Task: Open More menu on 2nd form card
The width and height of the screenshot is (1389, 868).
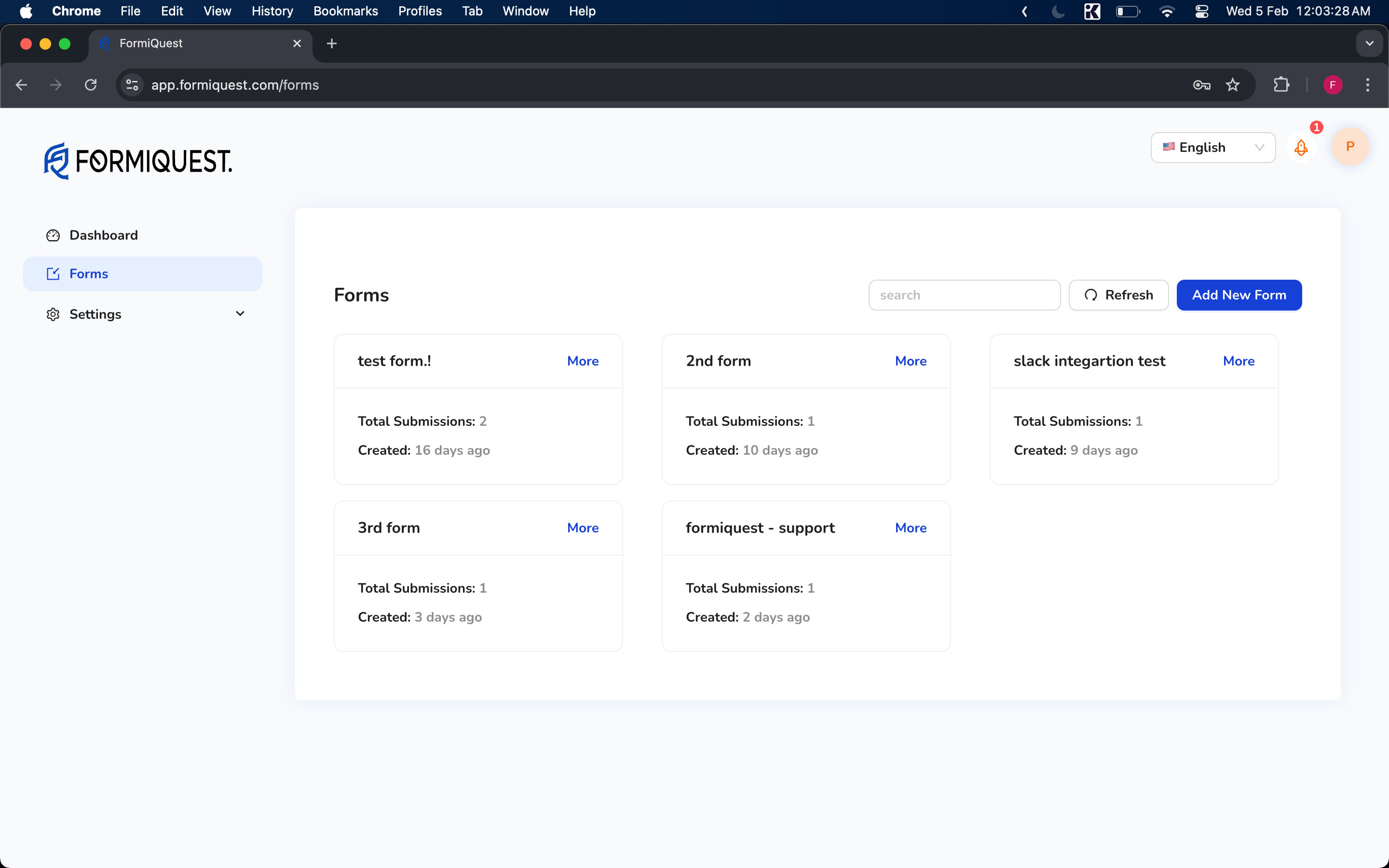Action: coord(910,361)
